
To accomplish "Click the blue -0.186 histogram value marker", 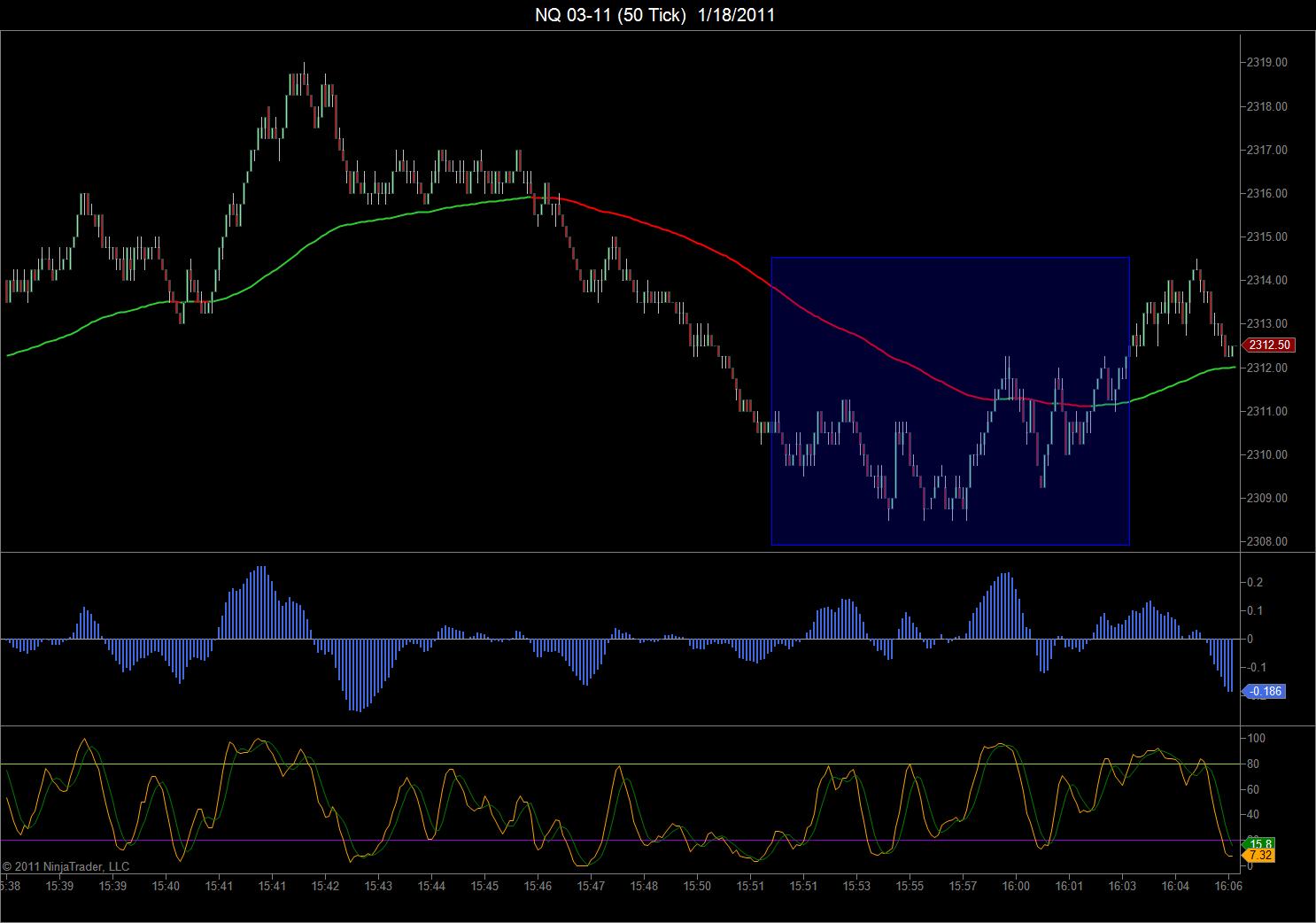I will [1266, 692].
